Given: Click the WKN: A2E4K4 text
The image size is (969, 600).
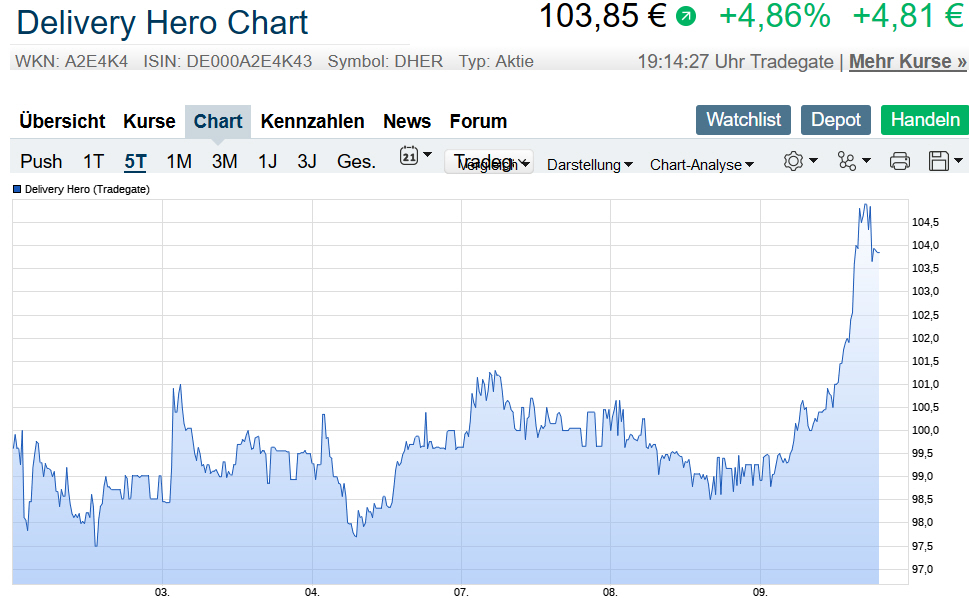Looking at the screenshot, I should coord(71,61).
